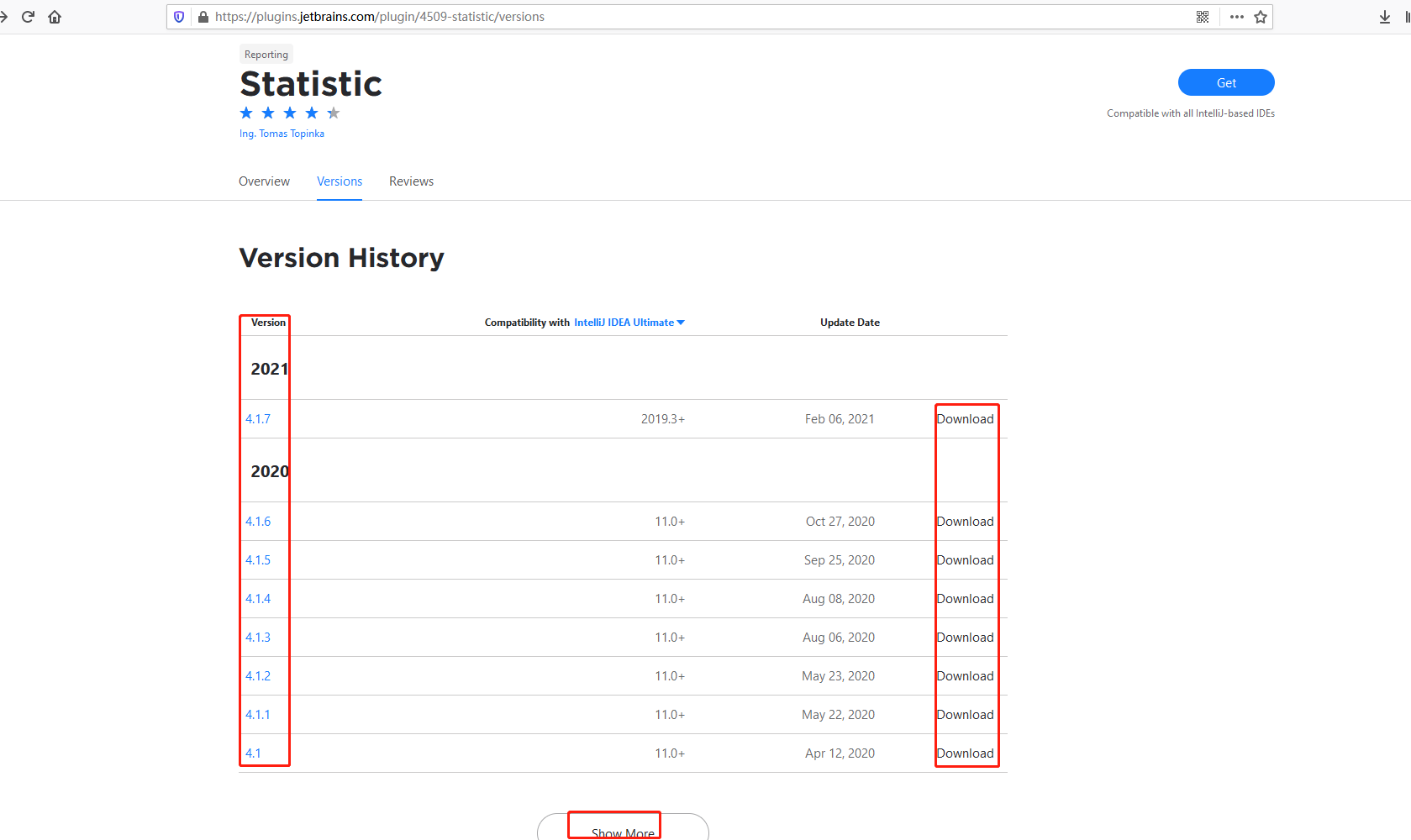This screenshot has width=1411, height=840.
Task: Download the May 22, 2020 release
Action: tap(966, 715)
